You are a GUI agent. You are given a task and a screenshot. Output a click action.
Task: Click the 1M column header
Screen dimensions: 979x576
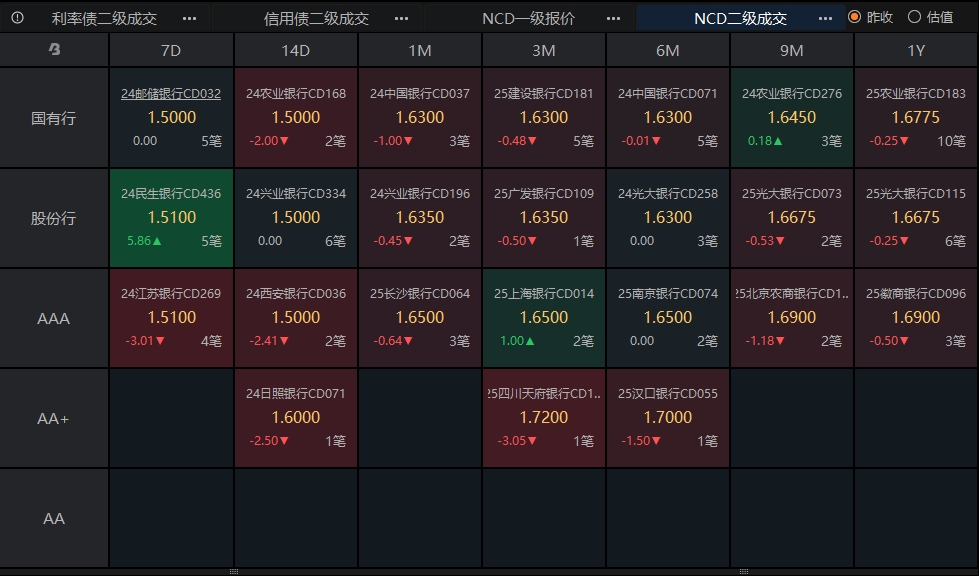[x=420, y=50]
